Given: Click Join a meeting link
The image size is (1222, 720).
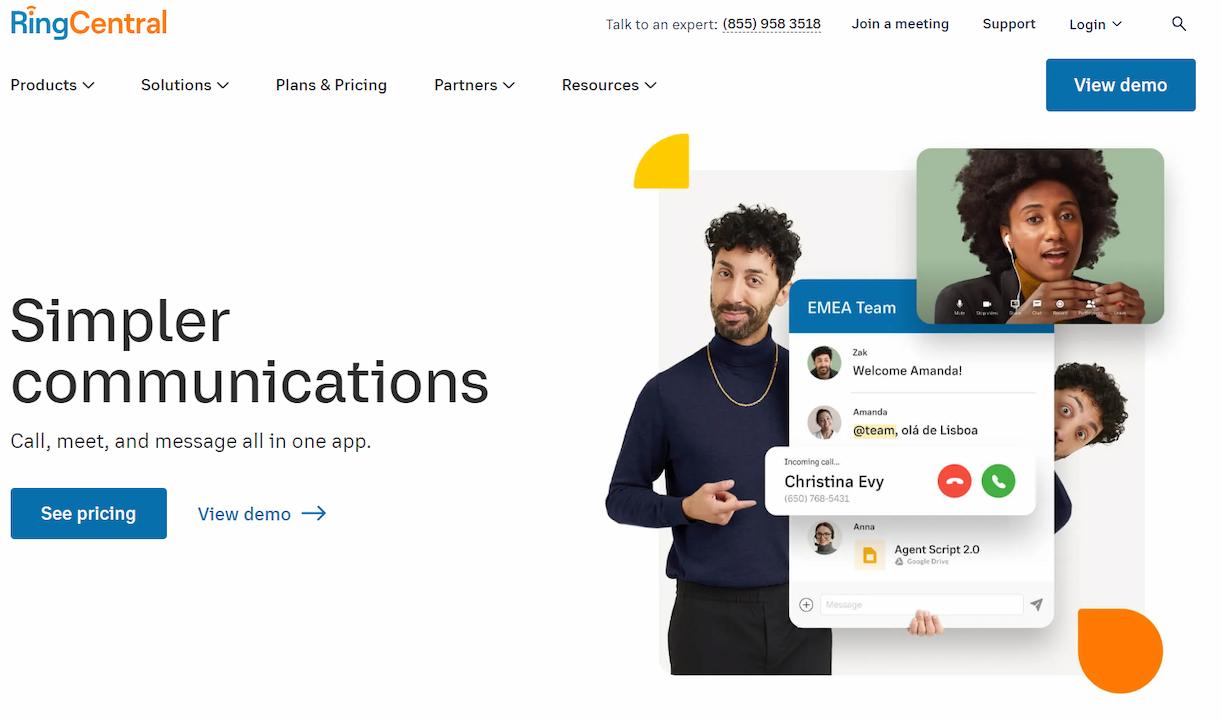Looking at the screenshot, I should [x=900, y=24].
